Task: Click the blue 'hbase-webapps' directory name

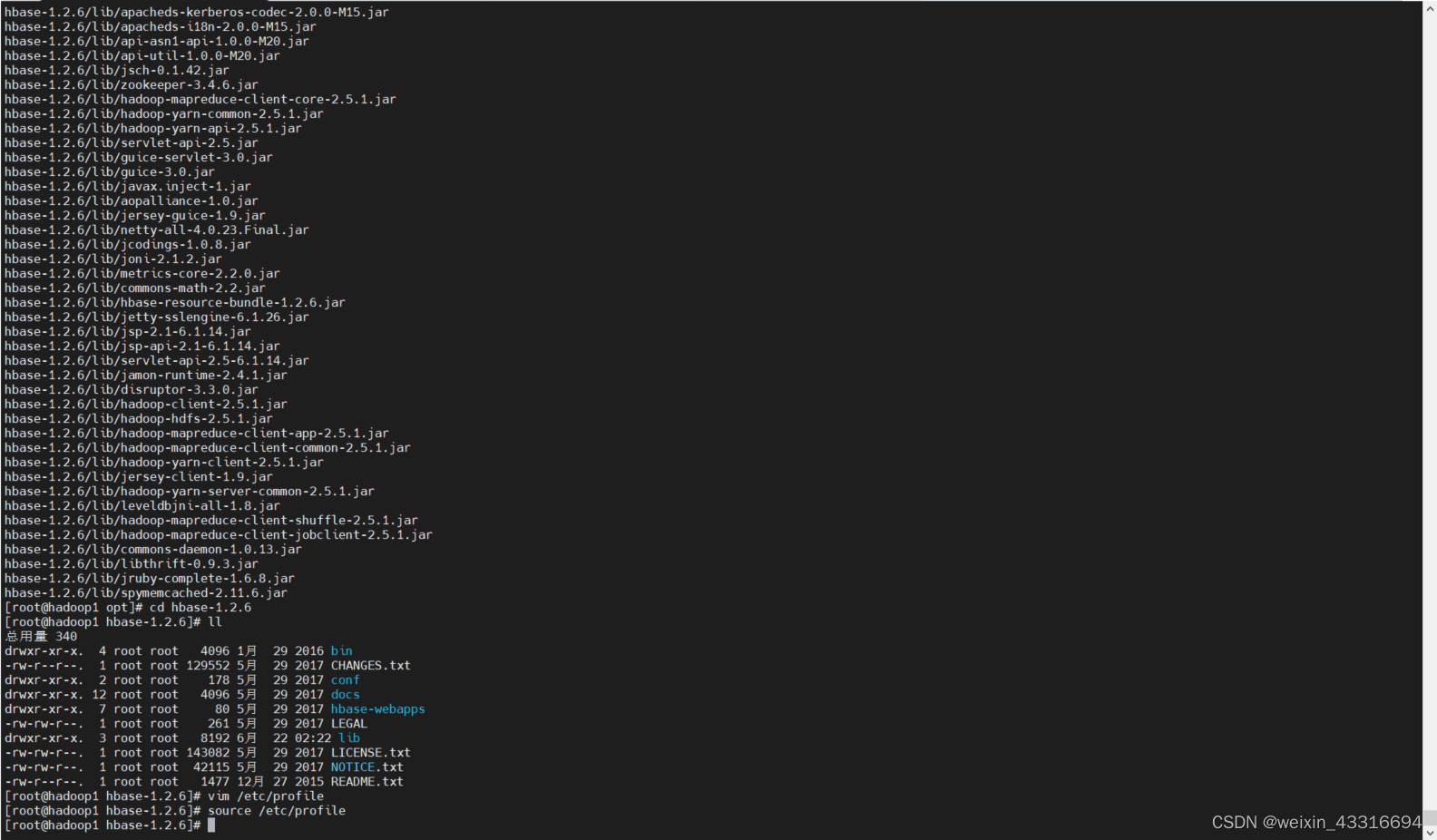Action: pyautogui.click(x=378, y=709)
